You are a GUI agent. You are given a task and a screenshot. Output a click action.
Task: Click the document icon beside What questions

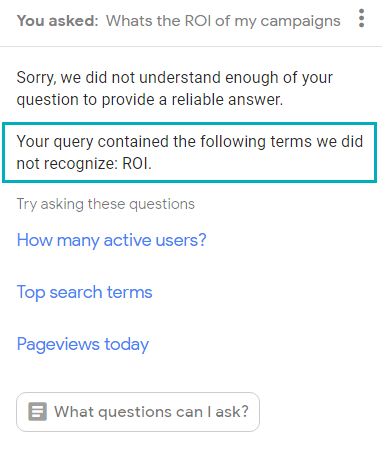point(37,412)
